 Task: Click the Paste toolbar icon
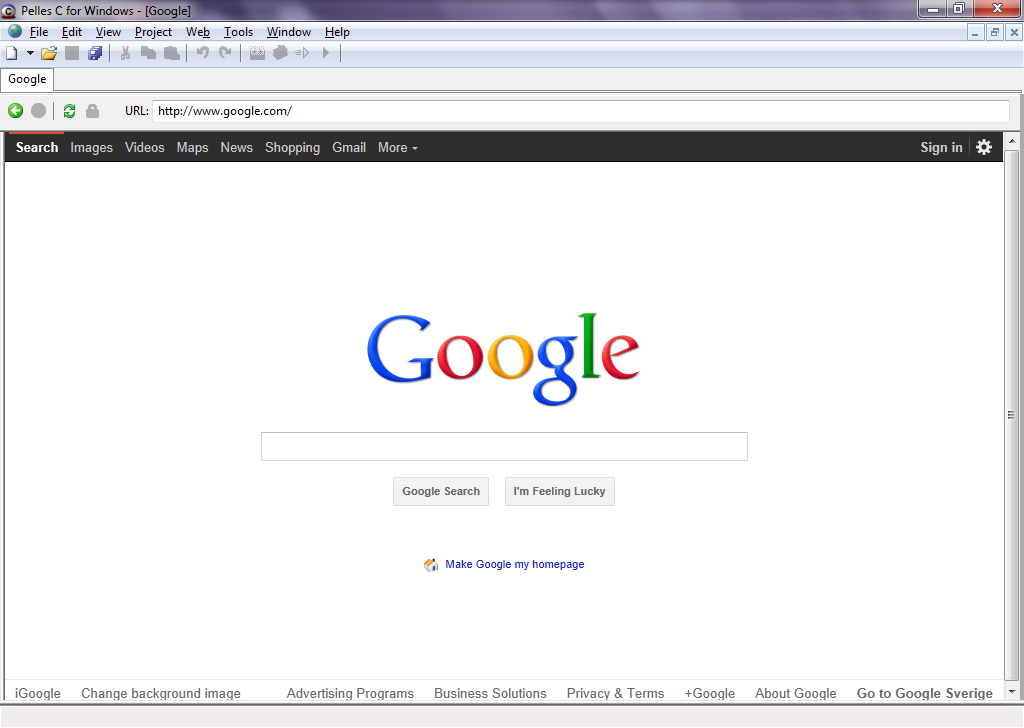[172, 54]
